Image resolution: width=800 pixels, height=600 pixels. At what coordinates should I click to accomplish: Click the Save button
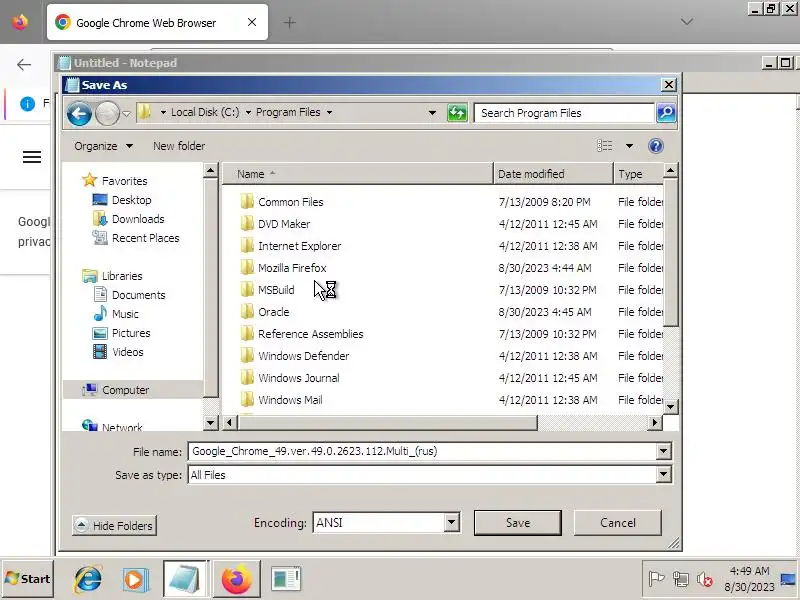518,522
